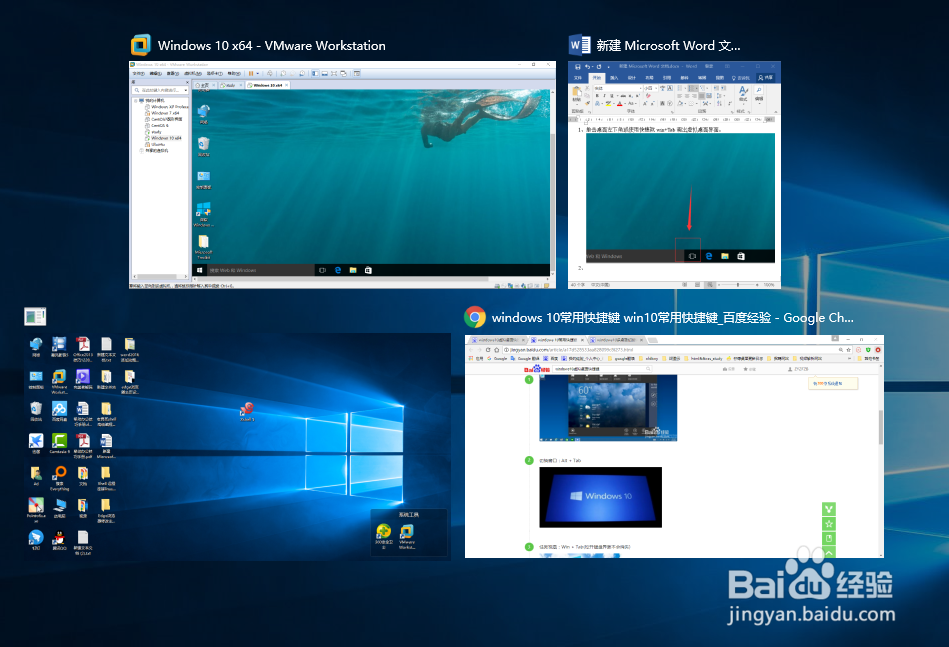Click the green star button on Baidu page sidebar
Viewport: 949px width, 647px height.
click(x=829, y=523)
